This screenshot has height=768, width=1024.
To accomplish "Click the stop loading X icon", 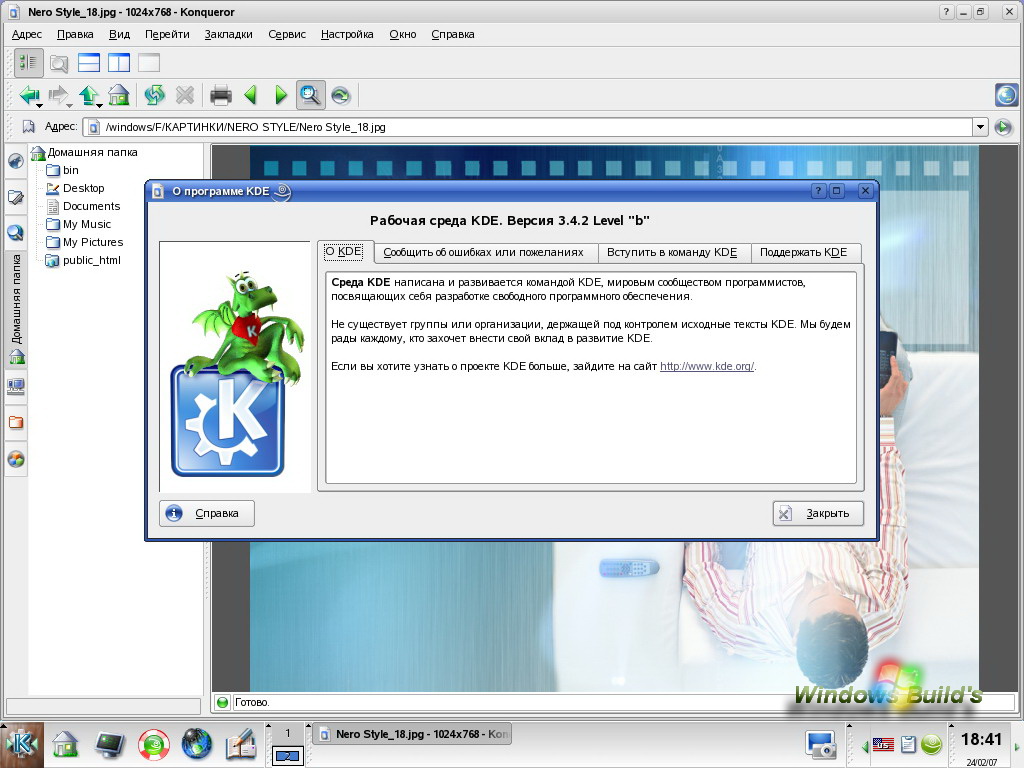I will pos(185,95).
